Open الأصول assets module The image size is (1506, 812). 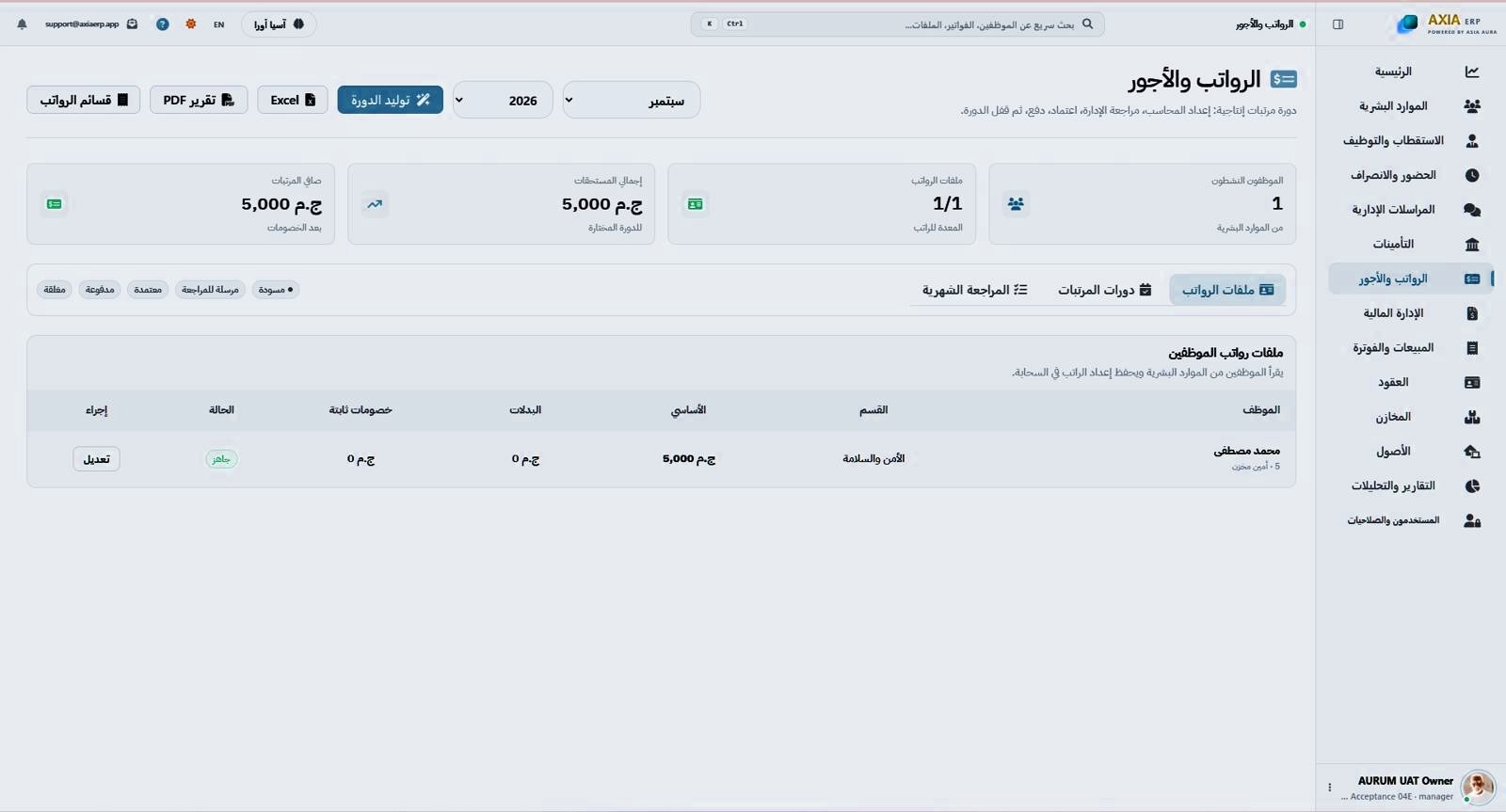(x=1410, y=452)
